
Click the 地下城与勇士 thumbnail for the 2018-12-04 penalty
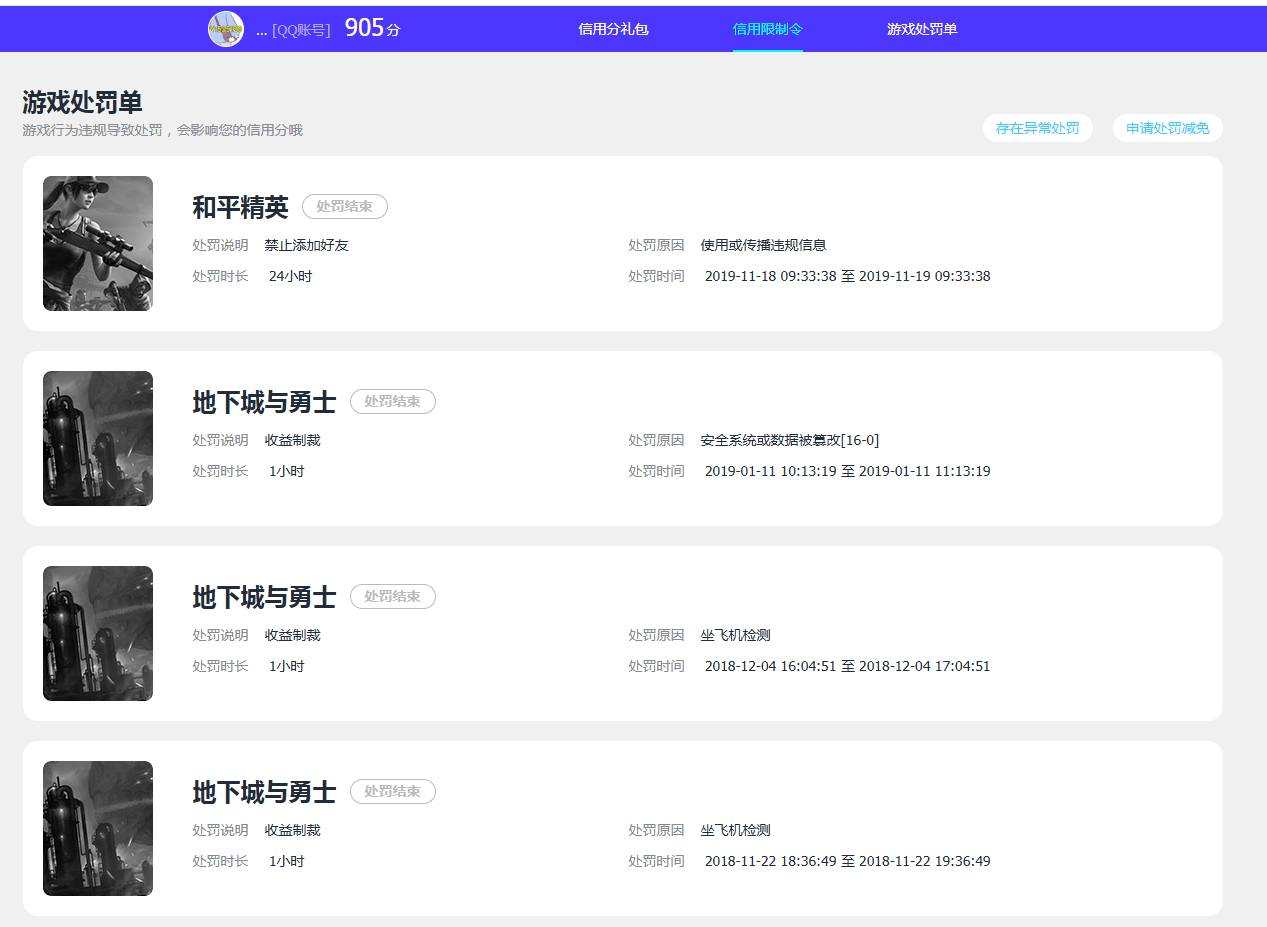click(x=98, y=633)
